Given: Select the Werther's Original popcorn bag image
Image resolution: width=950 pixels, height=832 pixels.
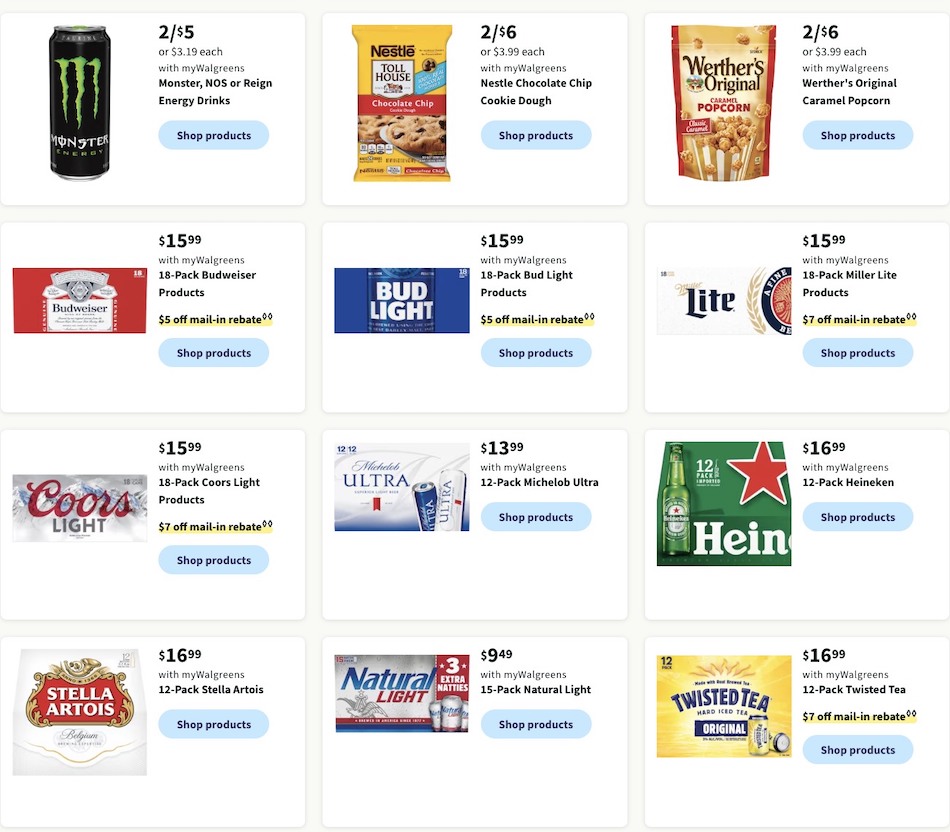Looking at the screenshot, I should point(723,103).
